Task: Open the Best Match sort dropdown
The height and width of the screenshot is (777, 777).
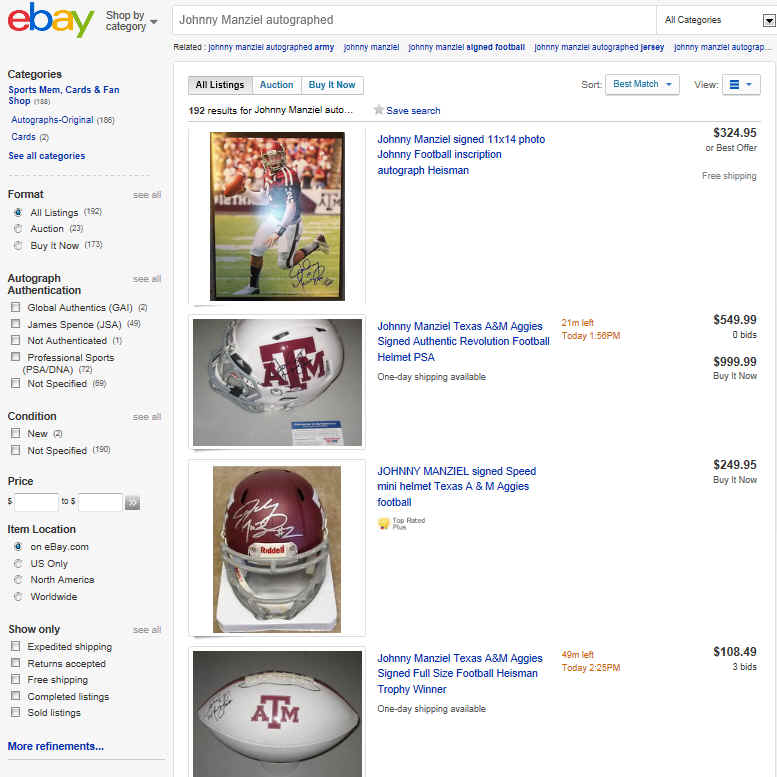Action: (642, 84)
